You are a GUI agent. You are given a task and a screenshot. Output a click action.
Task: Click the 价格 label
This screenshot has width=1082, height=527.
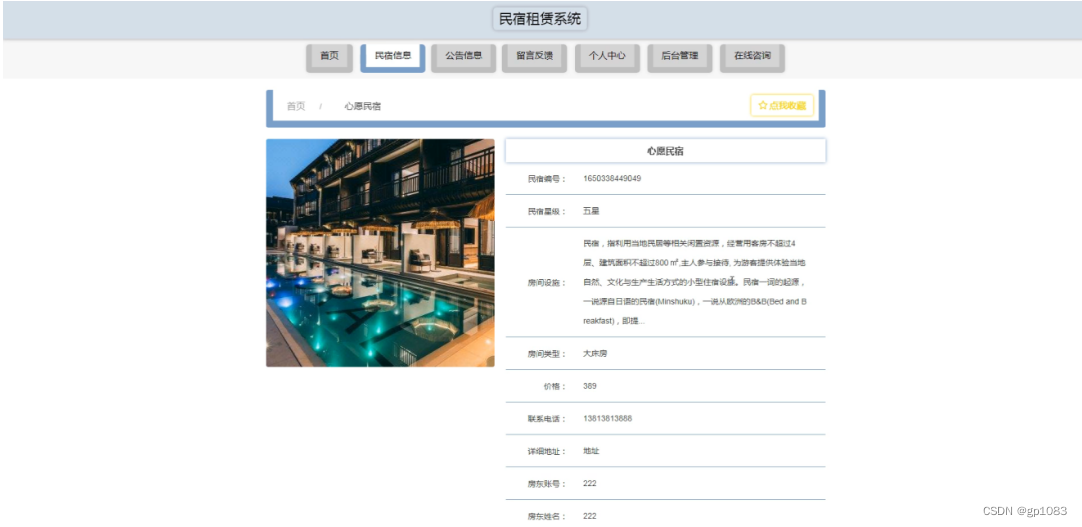pos(555,386)
